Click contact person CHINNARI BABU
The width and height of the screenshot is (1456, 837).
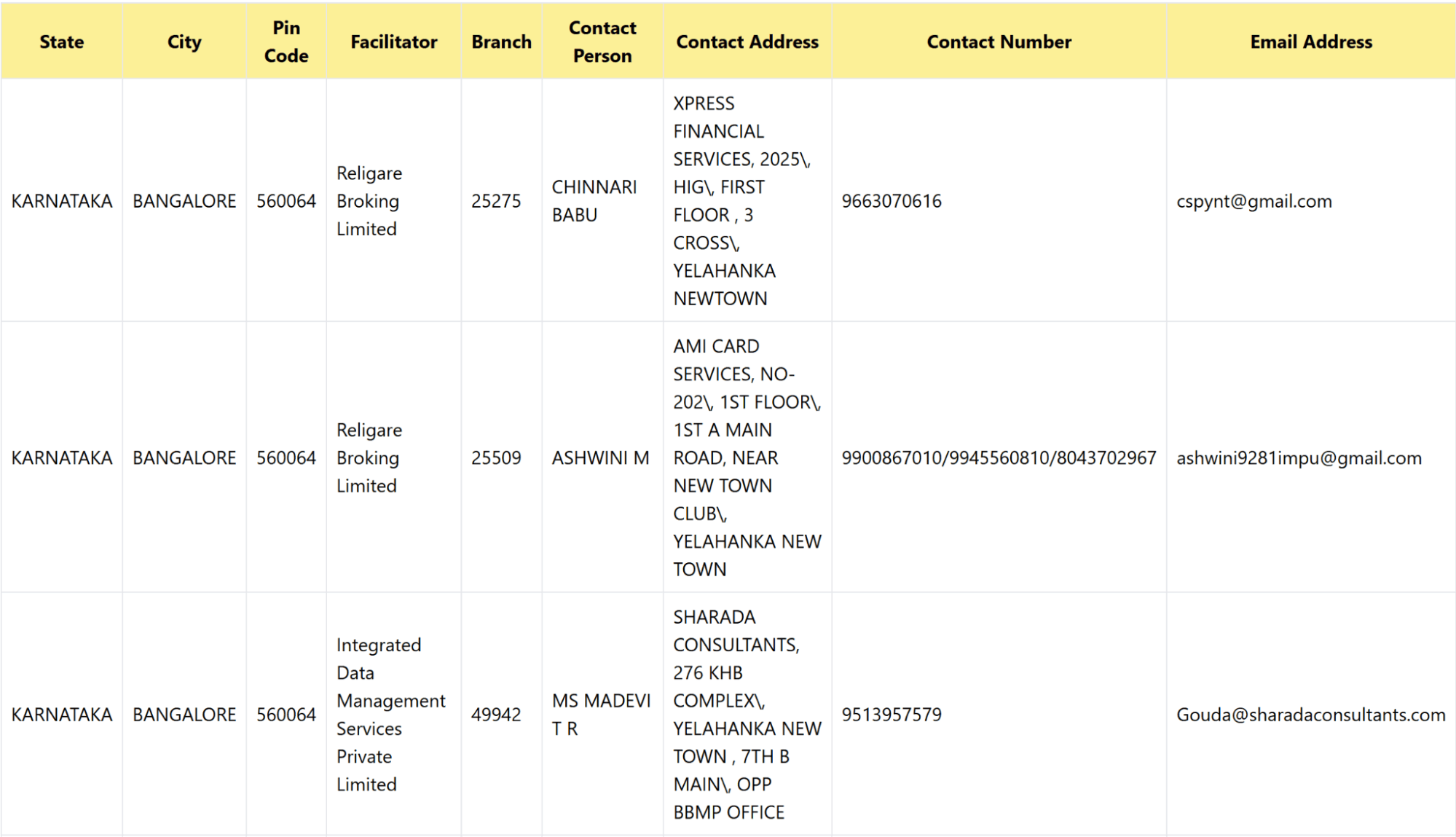pyautogui.click(x=594, y=201)
